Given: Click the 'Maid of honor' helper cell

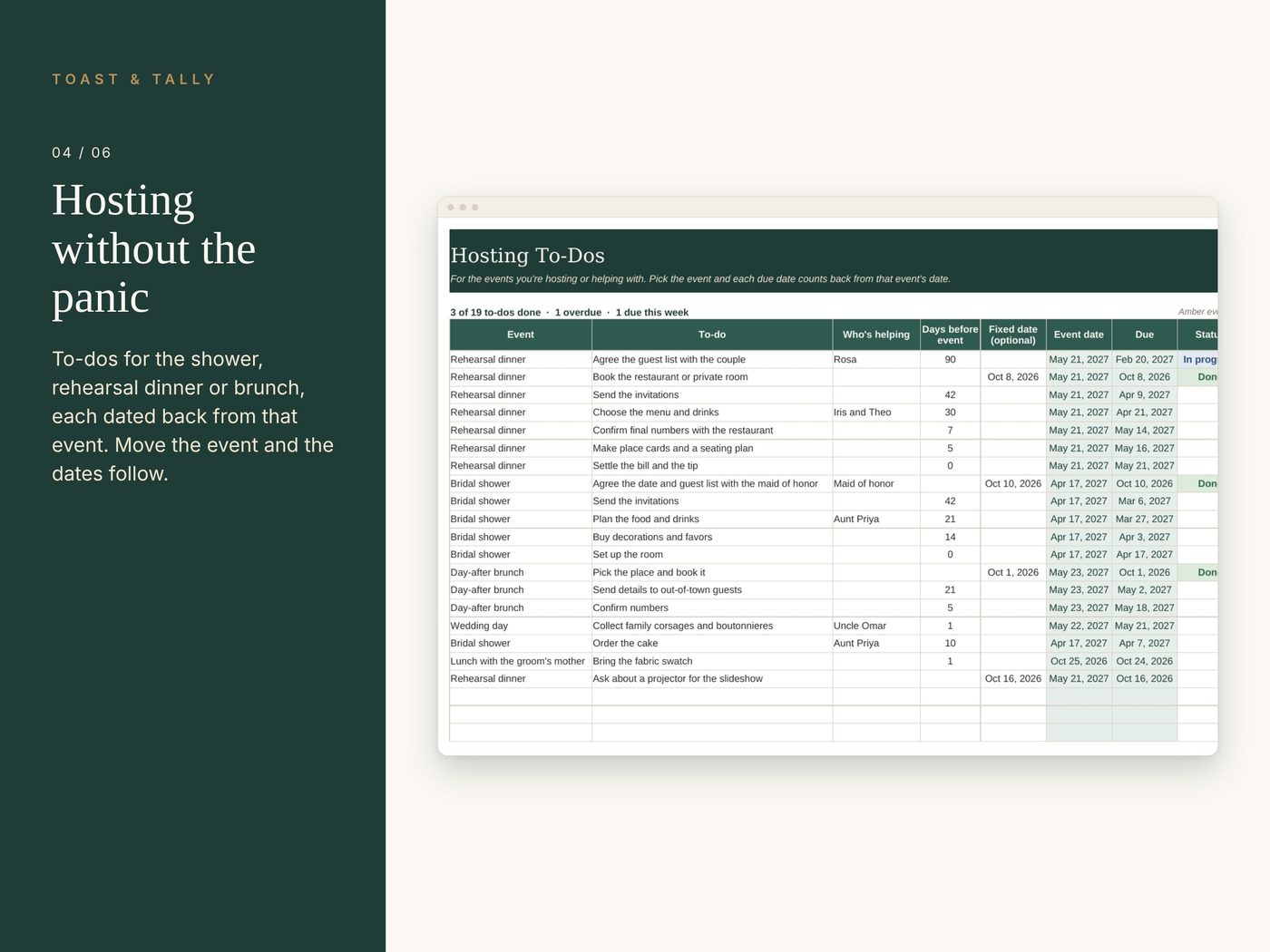Looking at the screenshot, I should [876, 484].
